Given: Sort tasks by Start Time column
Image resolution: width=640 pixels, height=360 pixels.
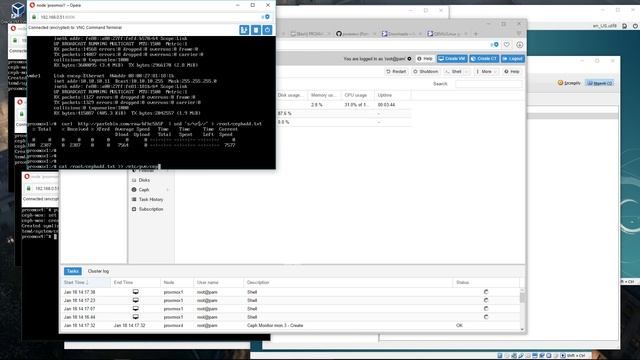Looking at the screenshot, I should tap(86, 282).
